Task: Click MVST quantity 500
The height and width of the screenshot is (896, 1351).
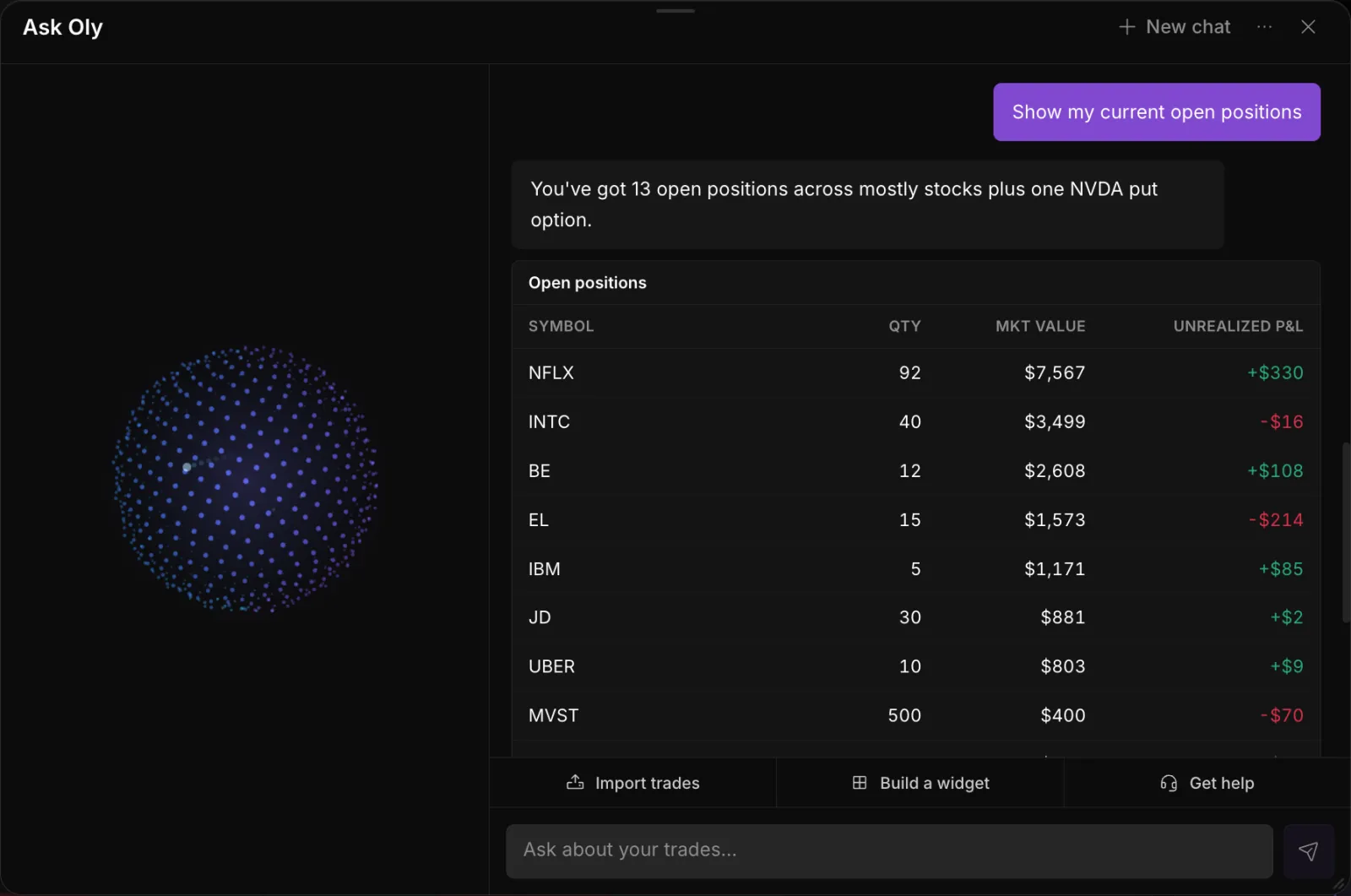Action: point(904,715)
